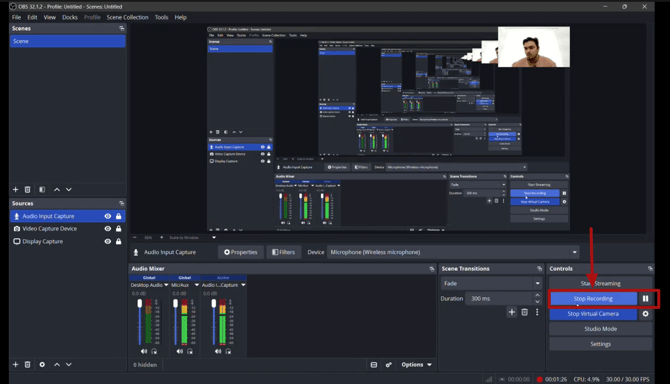Toggle monitoring headphones for Desktop Audio
The width and height of the screenshot is (670, 384).
pyautogui.click(x=154, y=351)
